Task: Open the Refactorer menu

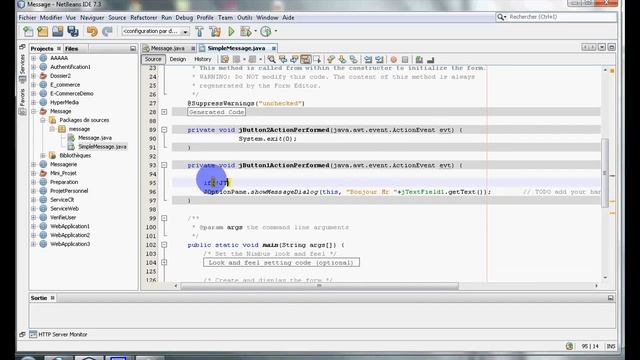Action: click(144, 18)
